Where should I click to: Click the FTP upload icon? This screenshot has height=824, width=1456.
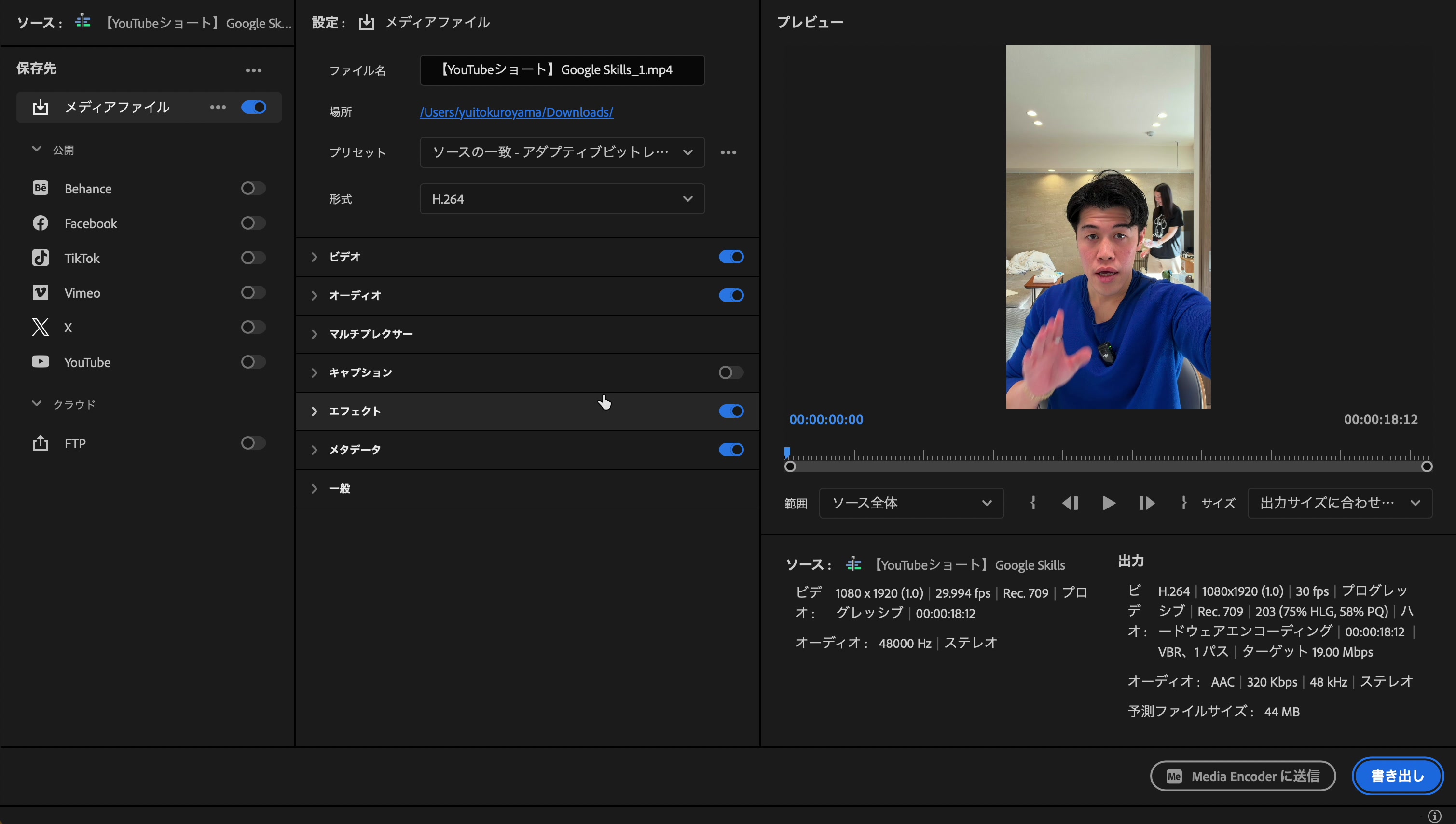(x=40, y=443)
